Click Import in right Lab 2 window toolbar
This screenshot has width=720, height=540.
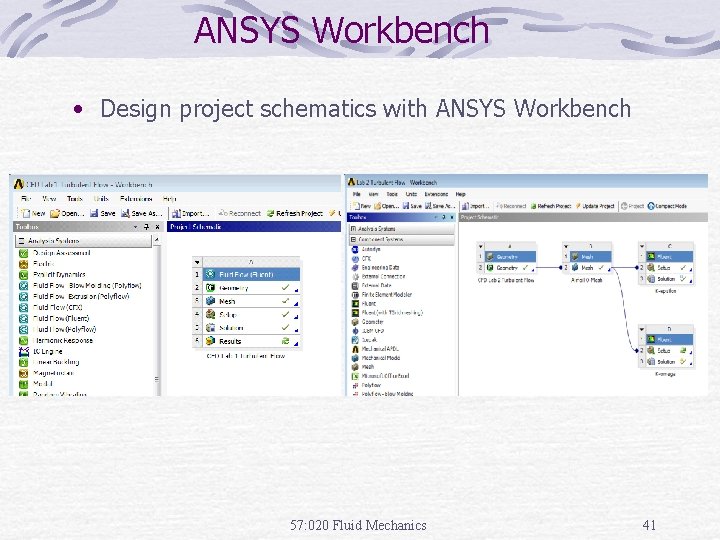[x=475, y=206]
